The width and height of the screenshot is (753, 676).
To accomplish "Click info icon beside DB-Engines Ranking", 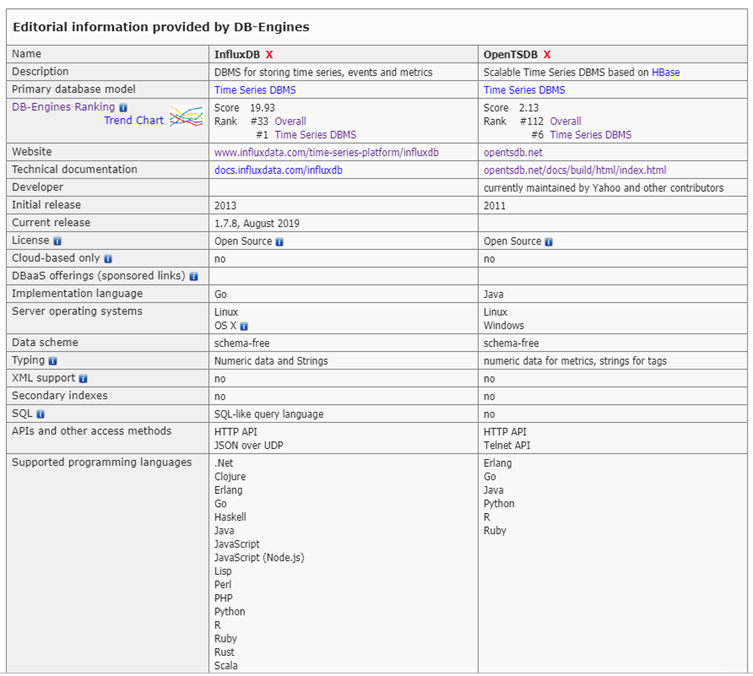I will click(123, 108).
